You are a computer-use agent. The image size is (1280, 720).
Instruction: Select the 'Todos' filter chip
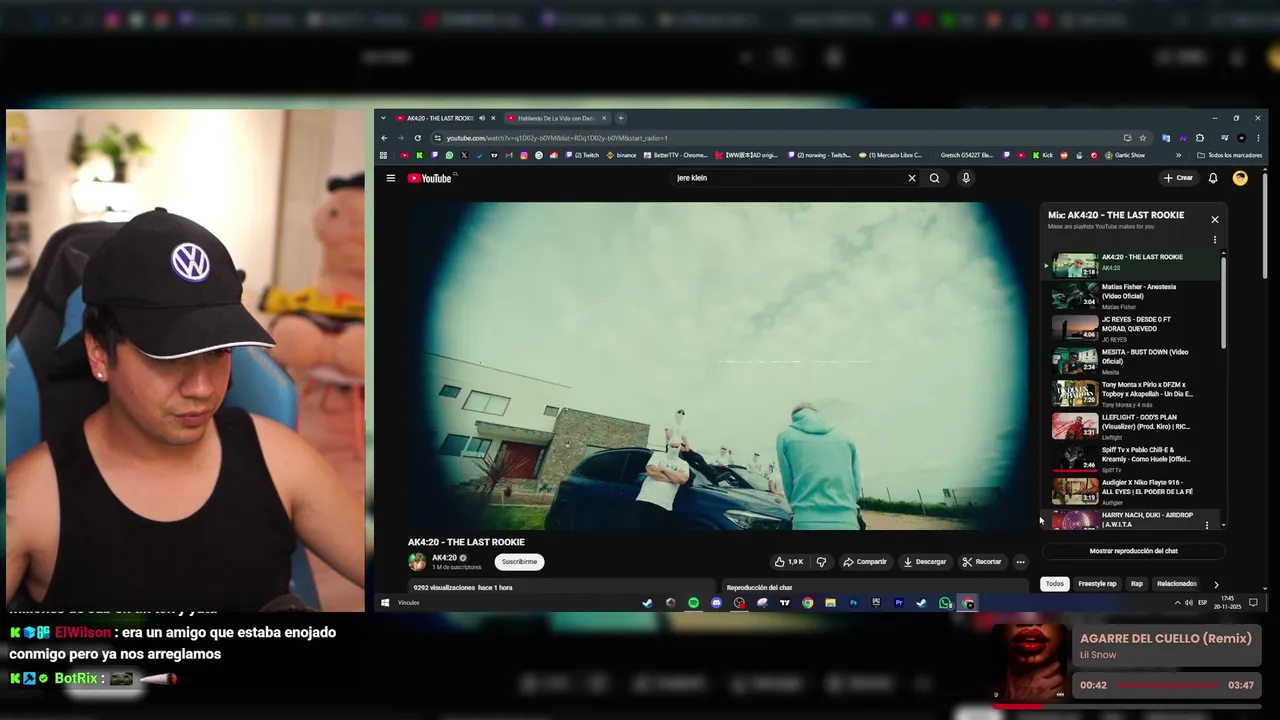[1055, 584]
